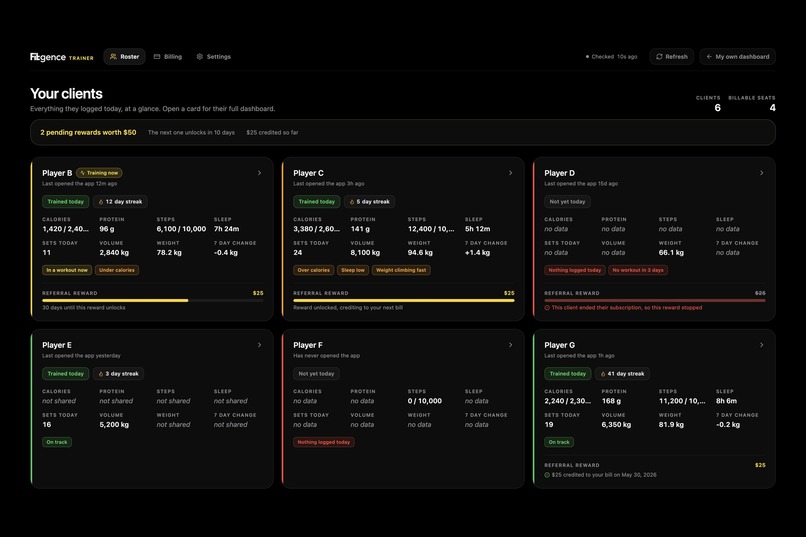This screenshot has height=537, width=806.
Task: Click Player D's Nothing logged today tag
Action: point(575,270)
